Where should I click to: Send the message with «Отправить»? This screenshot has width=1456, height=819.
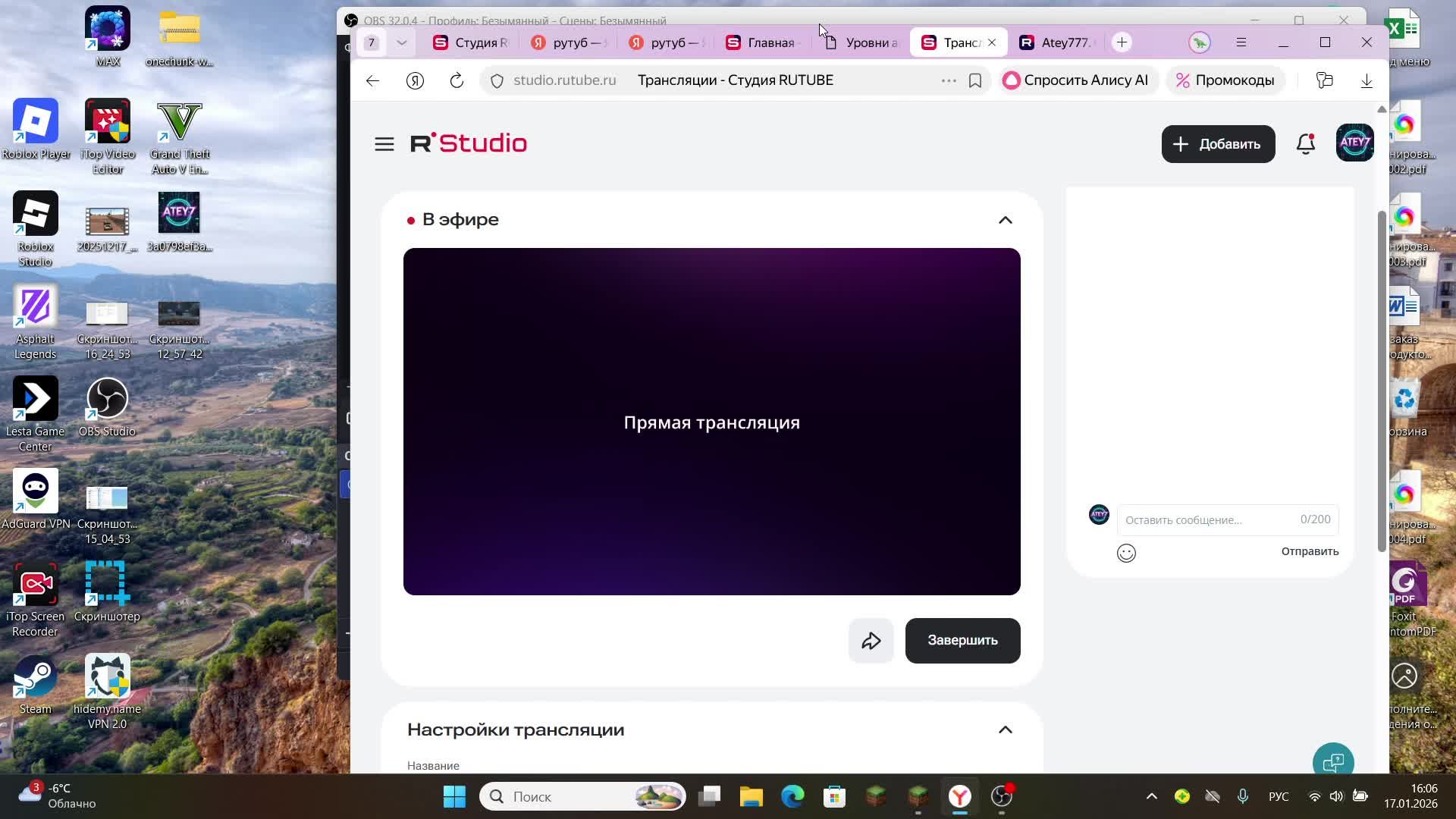[1310, 551]
